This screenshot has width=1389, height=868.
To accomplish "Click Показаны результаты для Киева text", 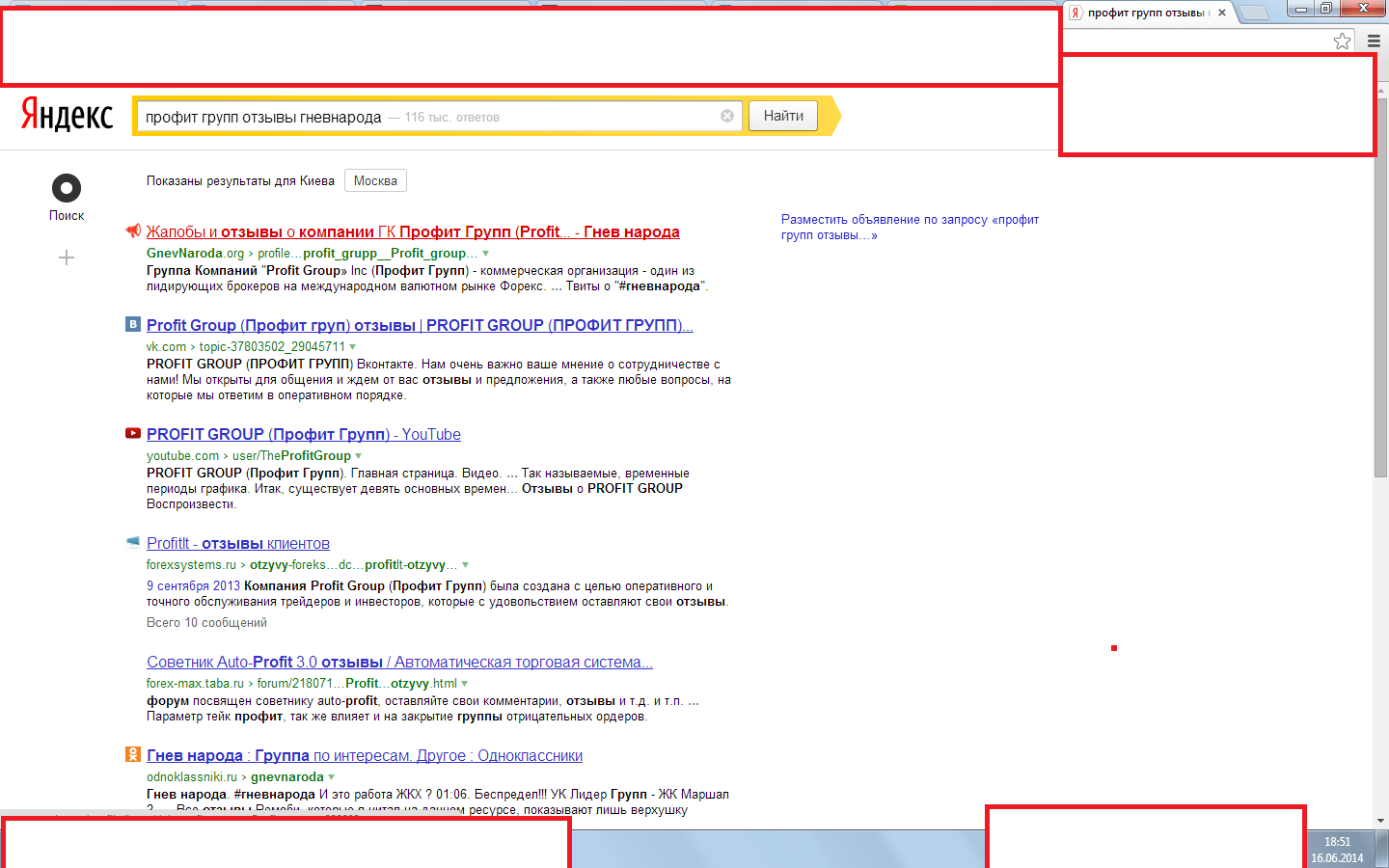I will (240, 180).
